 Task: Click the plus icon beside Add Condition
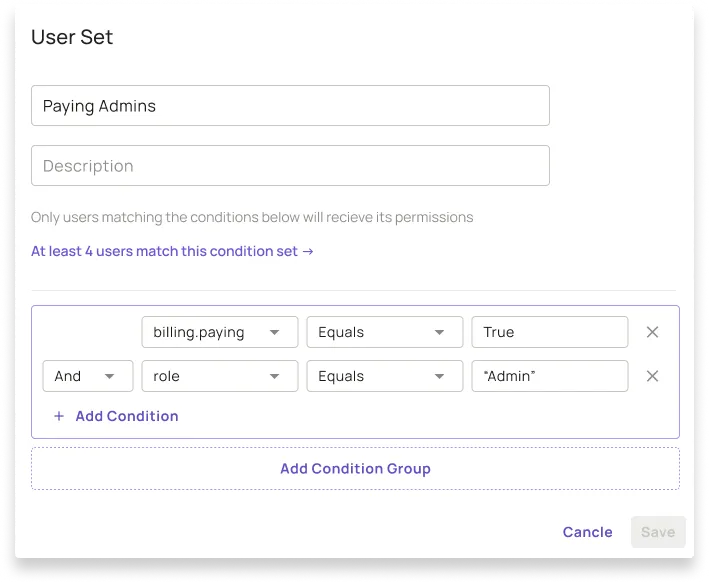click(x=59, y=416)
